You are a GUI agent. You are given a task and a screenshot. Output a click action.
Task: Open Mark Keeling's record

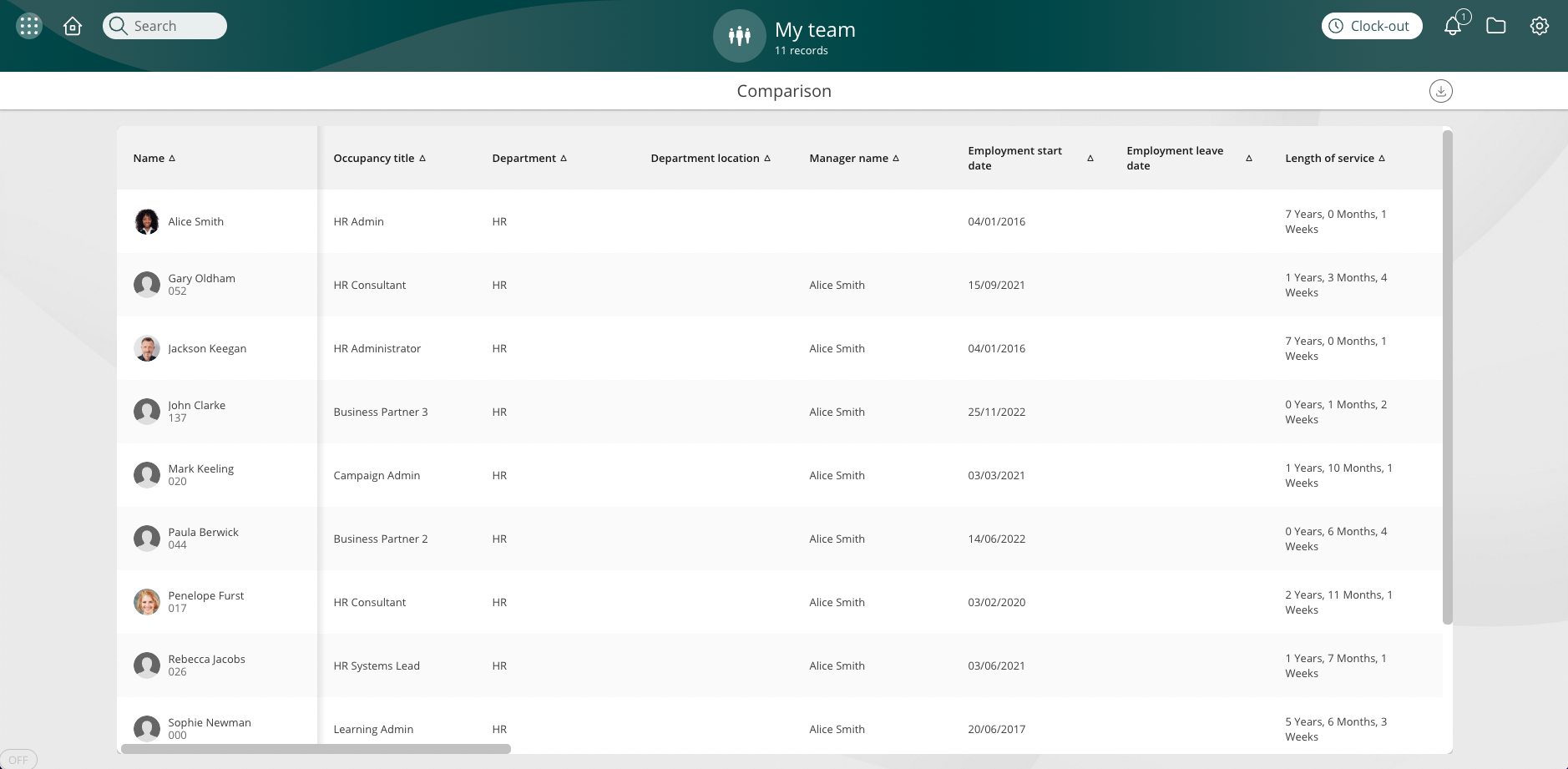coord(201,468)
